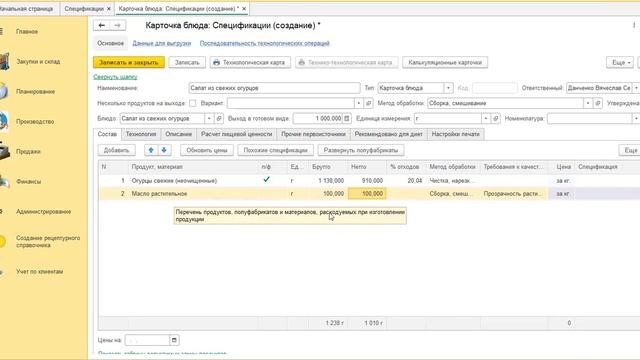Screen dimensions: 640x360
Task: Expand the Вариант dropdown arrow
Action: pos(358,103)
